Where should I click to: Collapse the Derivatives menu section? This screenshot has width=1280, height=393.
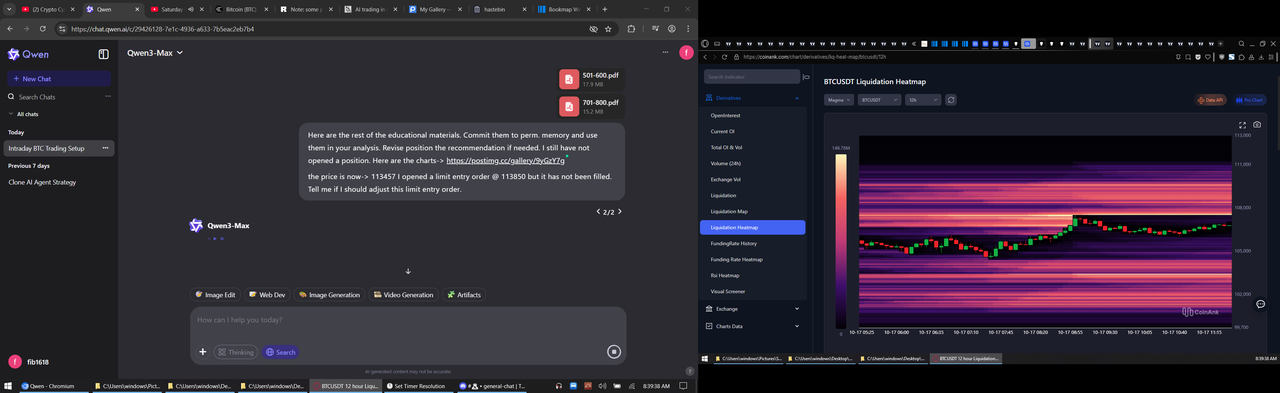click(753, 98)
